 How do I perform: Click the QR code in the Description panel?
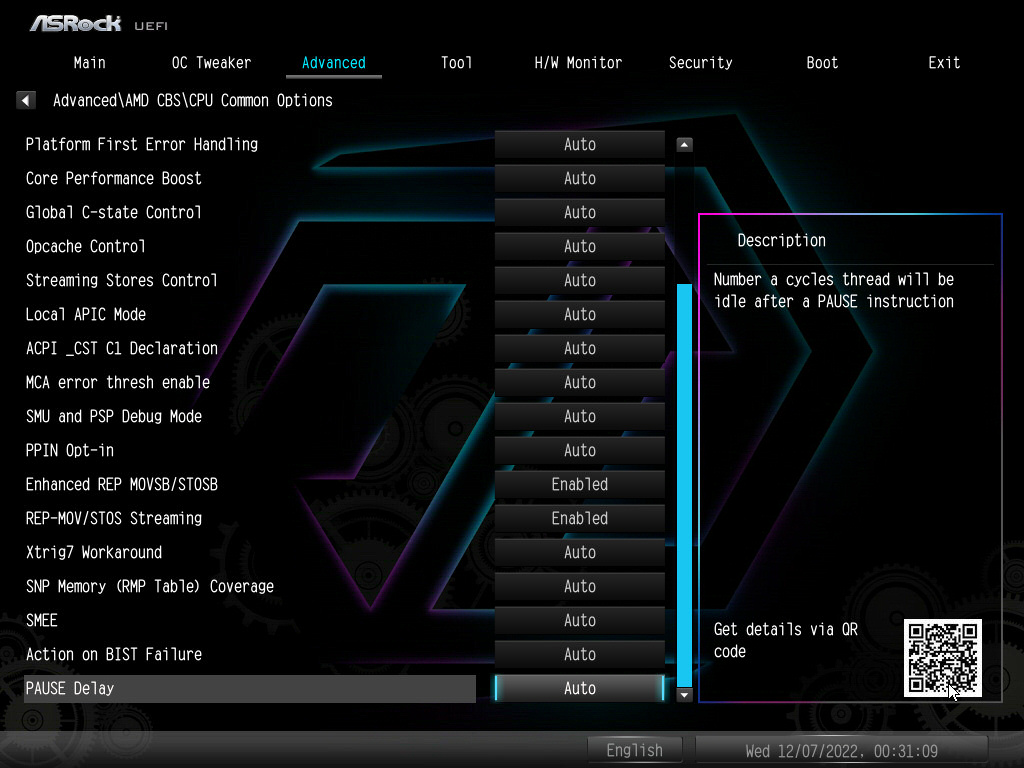click(943, 658)
